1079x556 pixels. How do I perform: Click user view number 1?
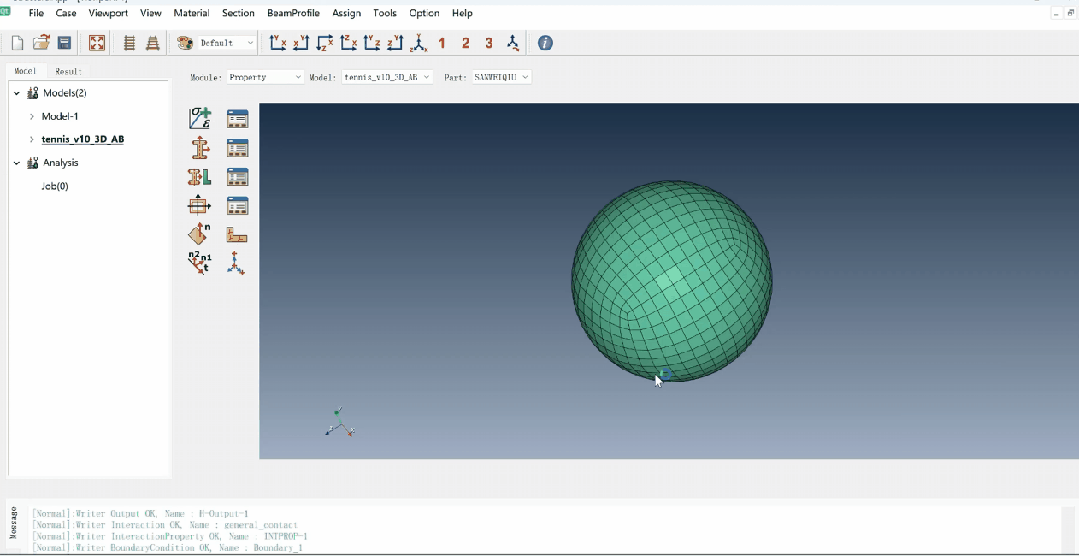442,43
